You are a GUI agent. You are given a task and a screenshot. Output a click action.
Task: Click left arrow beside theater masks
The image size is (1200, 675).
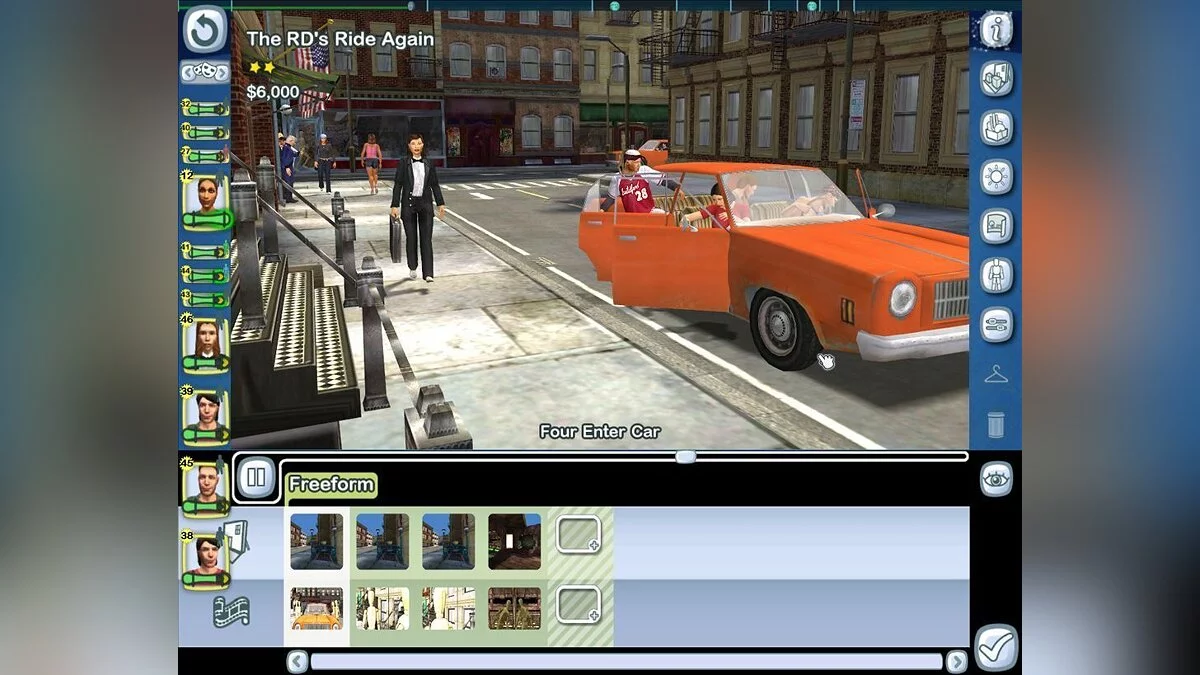tap(187, 72)
